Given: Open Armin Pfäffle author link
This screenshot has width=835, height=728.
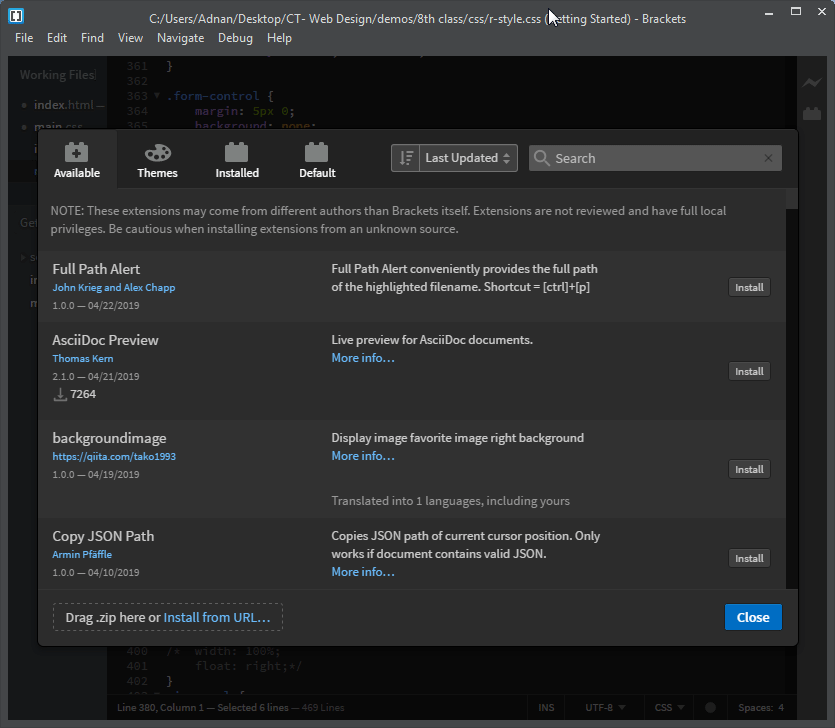Looking at the screenshot, I should [82, 554].
